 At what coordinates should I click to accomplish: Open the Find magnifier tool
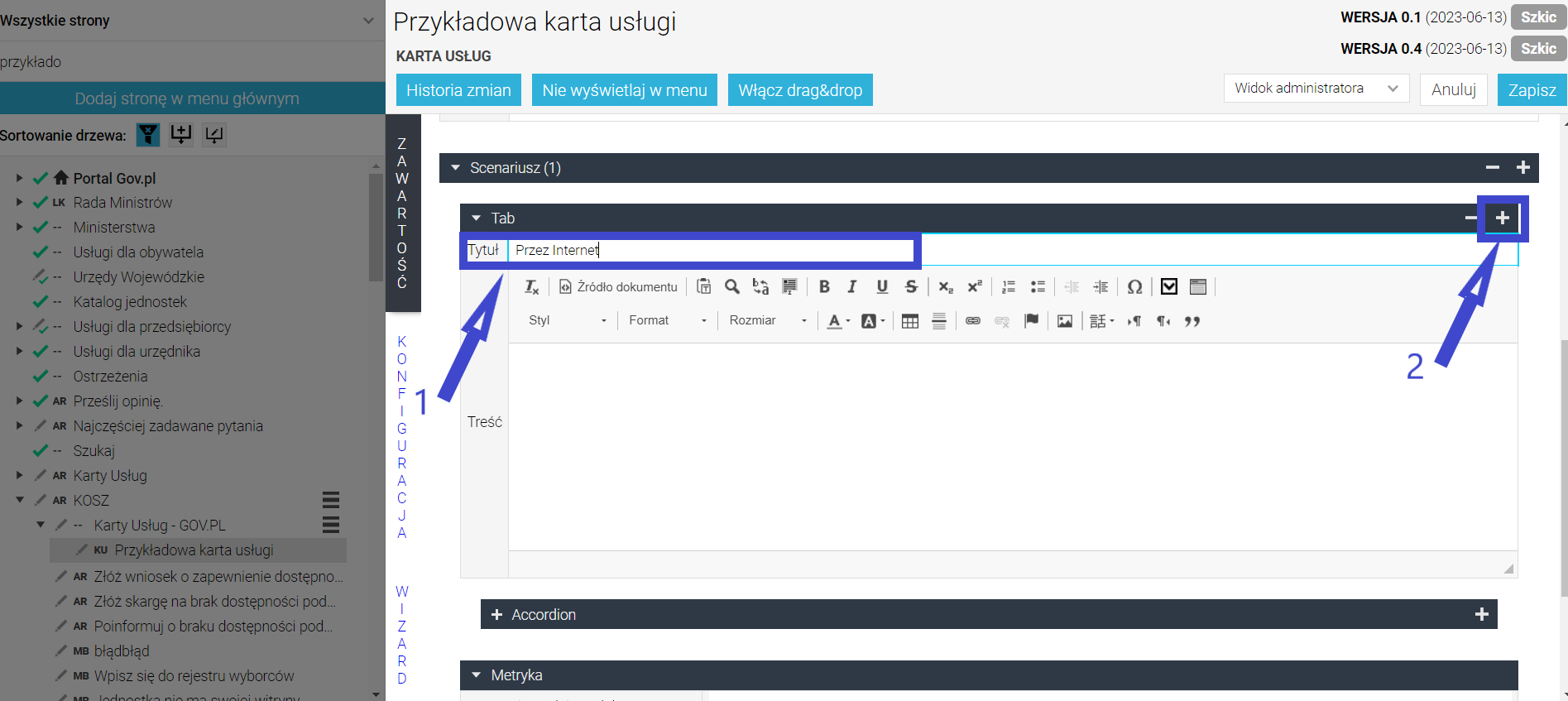coord(731,286)
